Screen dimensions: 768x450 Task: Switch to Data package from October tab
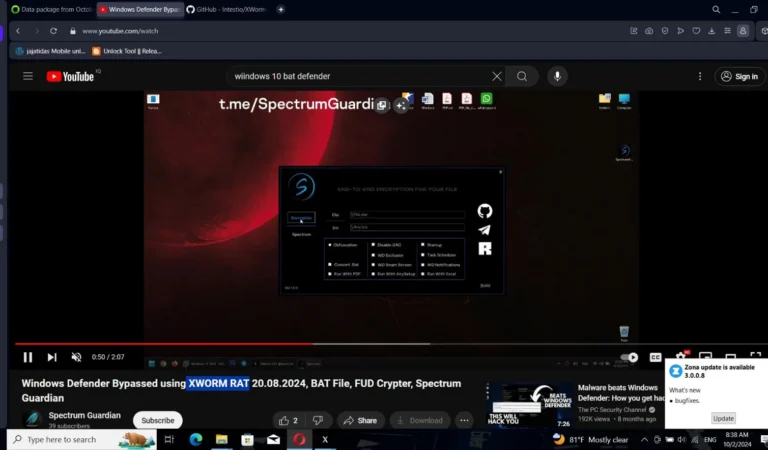(52, 9)
